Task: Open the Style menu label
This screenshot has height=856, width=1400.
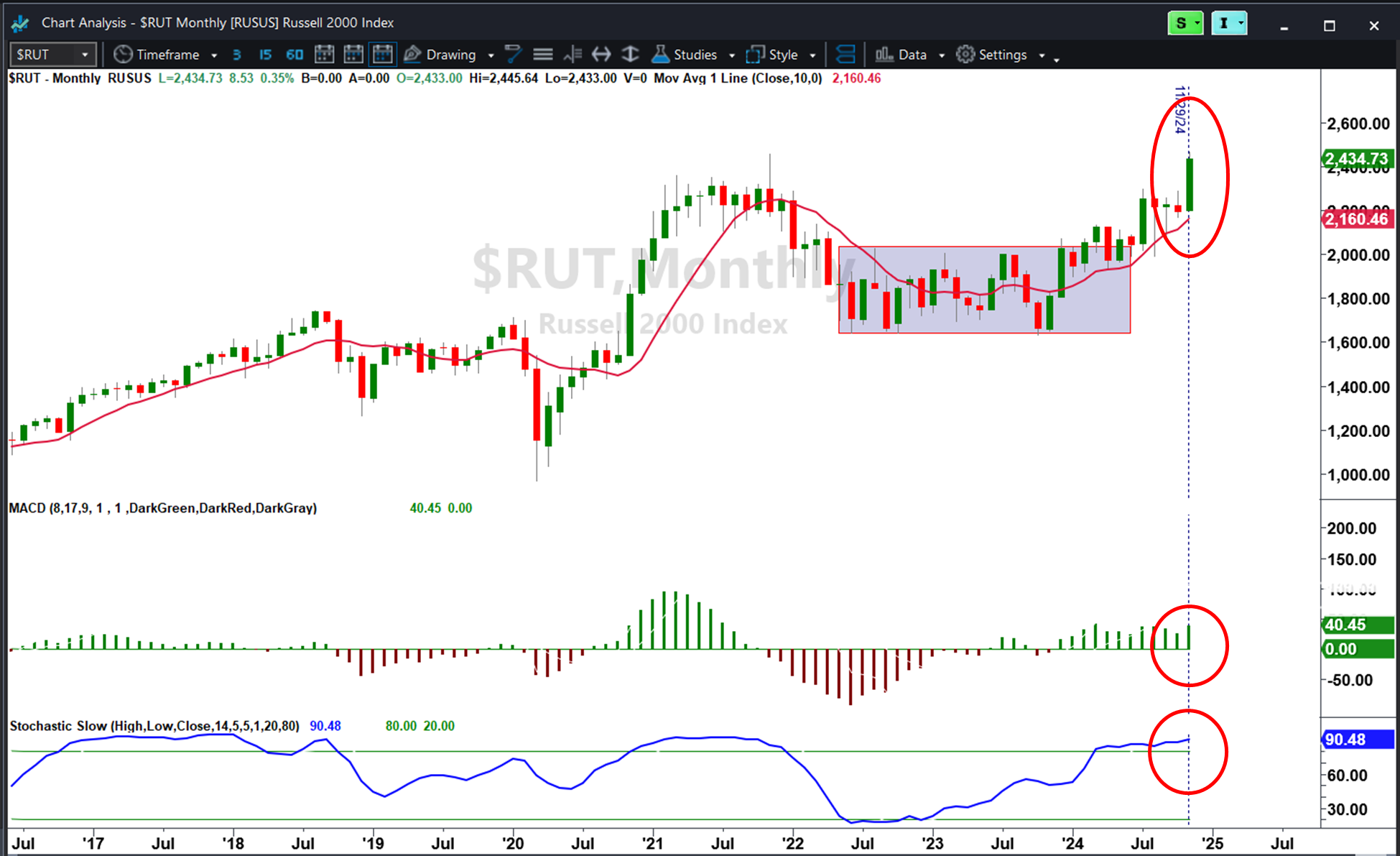Action: coord(783,55)
